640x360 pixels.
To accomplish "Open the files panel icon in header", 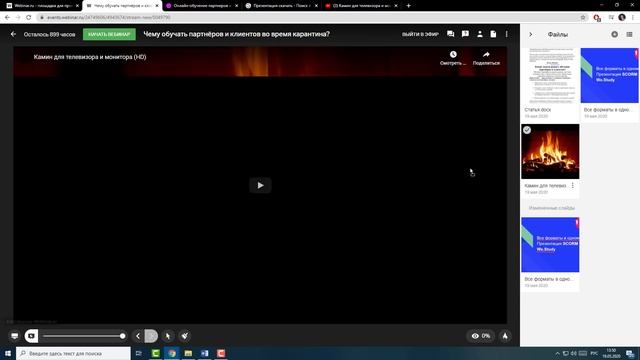I will pos(493,34).
